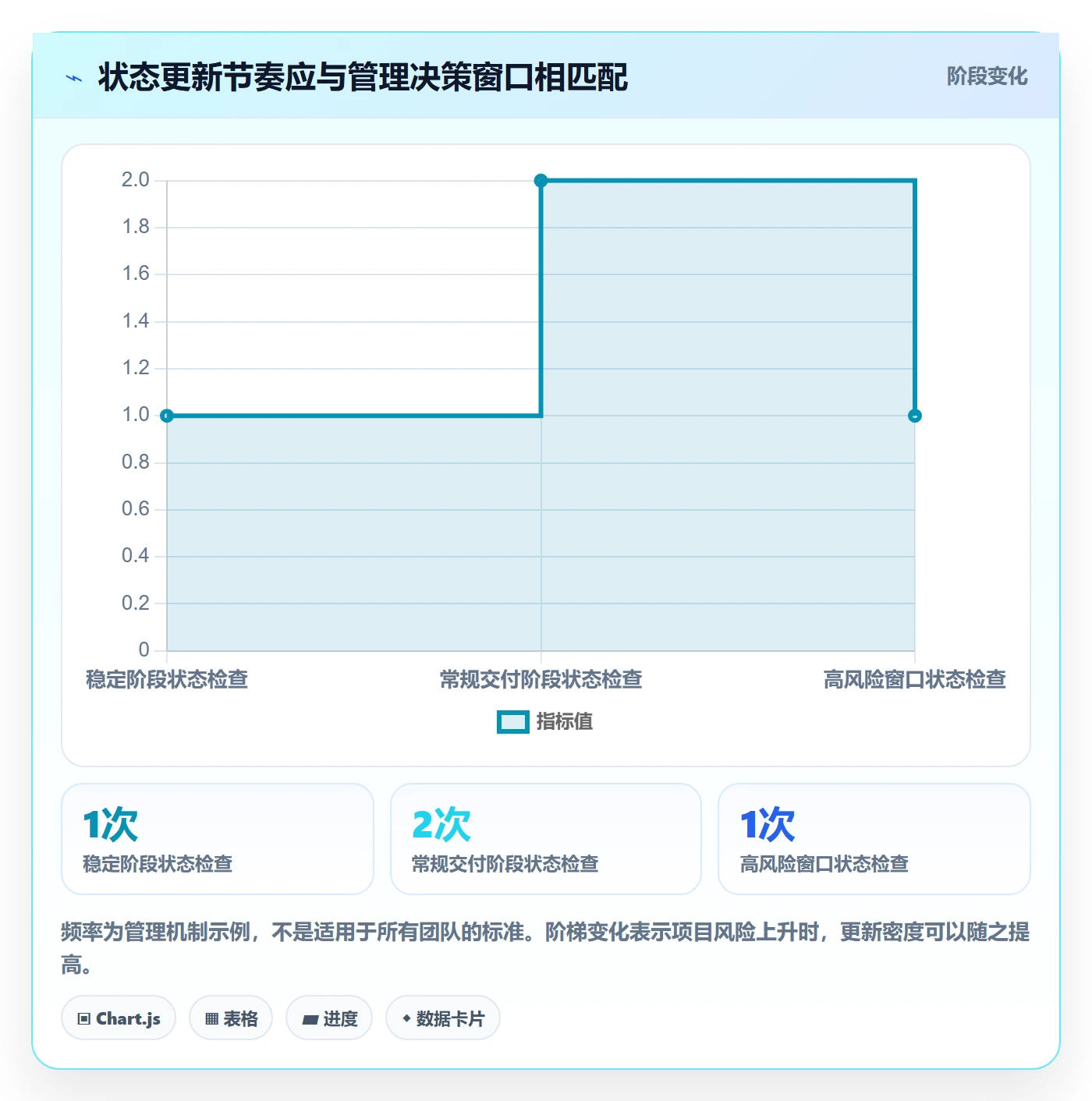Click the 阶段变化 label in the header

pyautogui.click(x=987, y=76)
